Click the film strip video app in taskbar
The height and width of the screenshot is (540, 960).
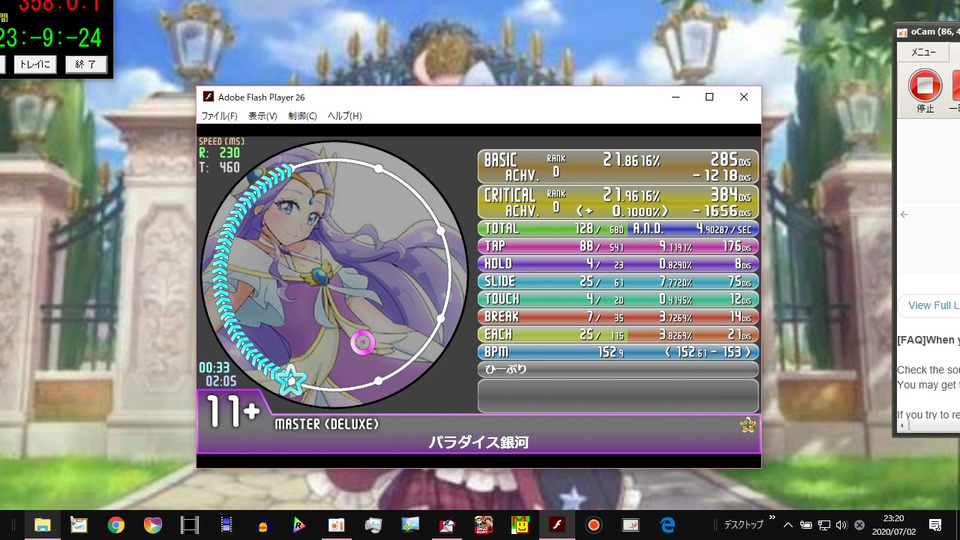pyautogui.click(x=189, y=525)
